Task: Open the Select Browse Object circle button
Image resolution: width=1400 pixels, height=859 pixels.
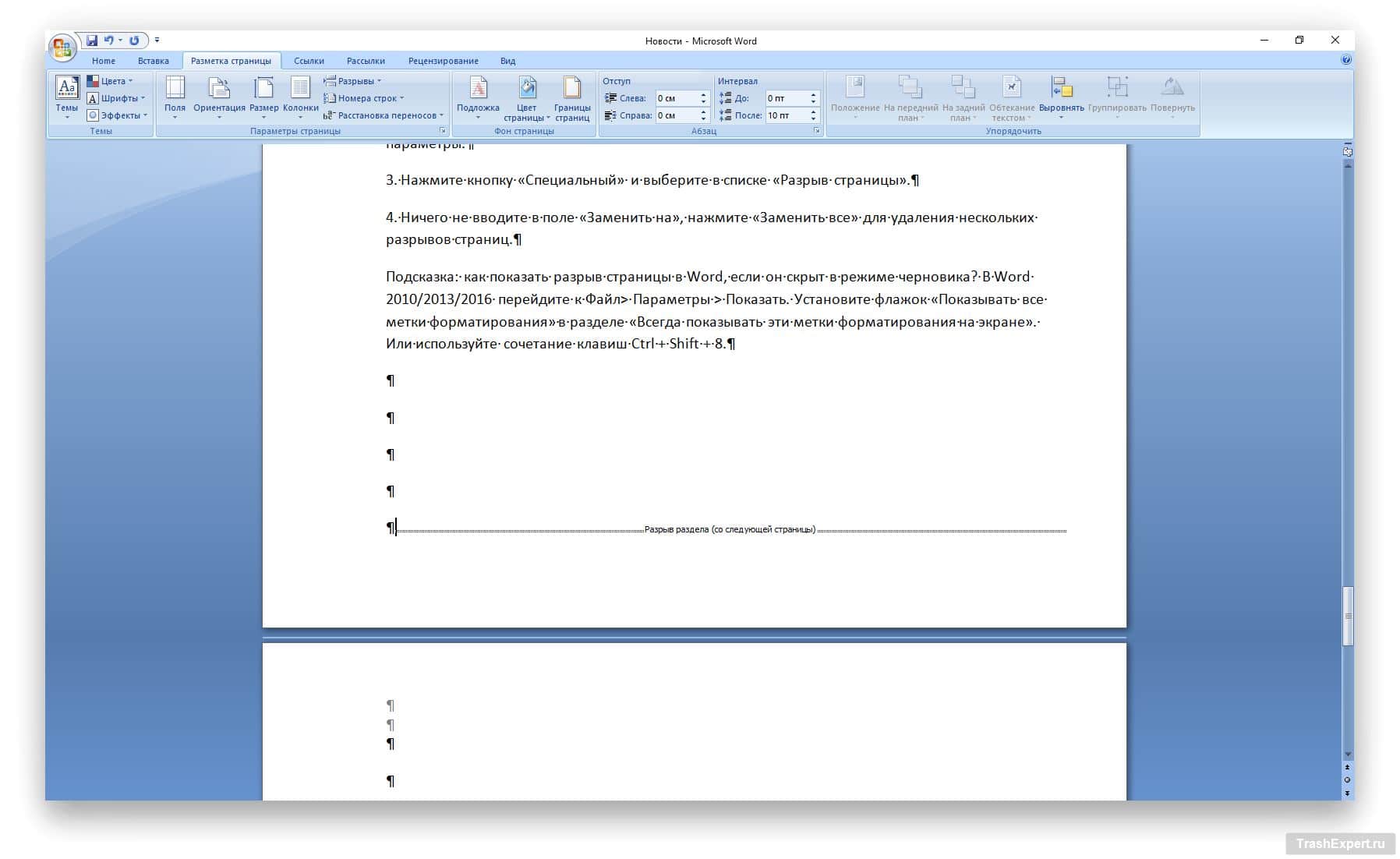Action: (x=1348, y=780)
